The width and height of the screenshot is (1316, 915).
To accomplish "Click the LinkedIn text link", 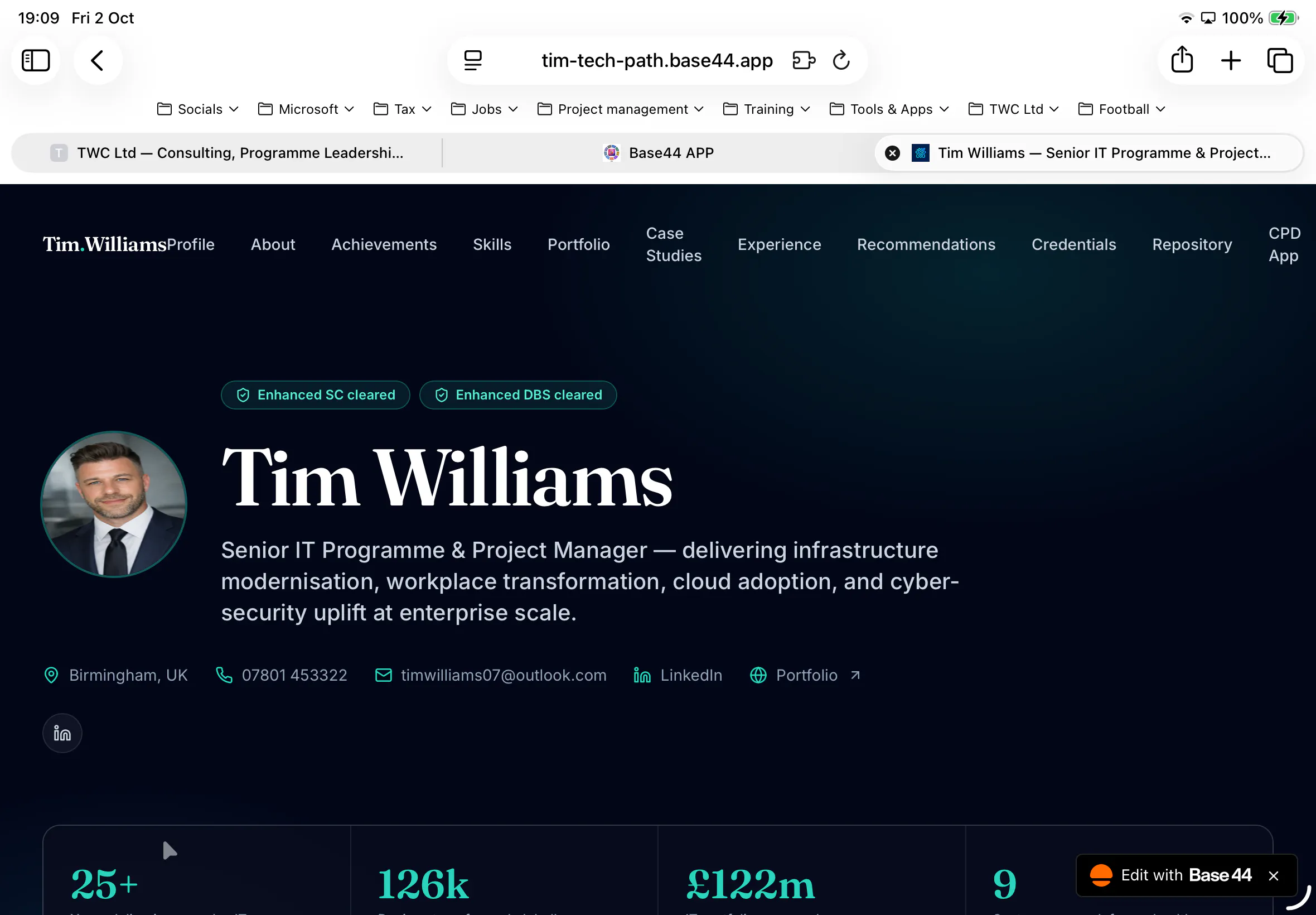I will (x=691, y=675).
